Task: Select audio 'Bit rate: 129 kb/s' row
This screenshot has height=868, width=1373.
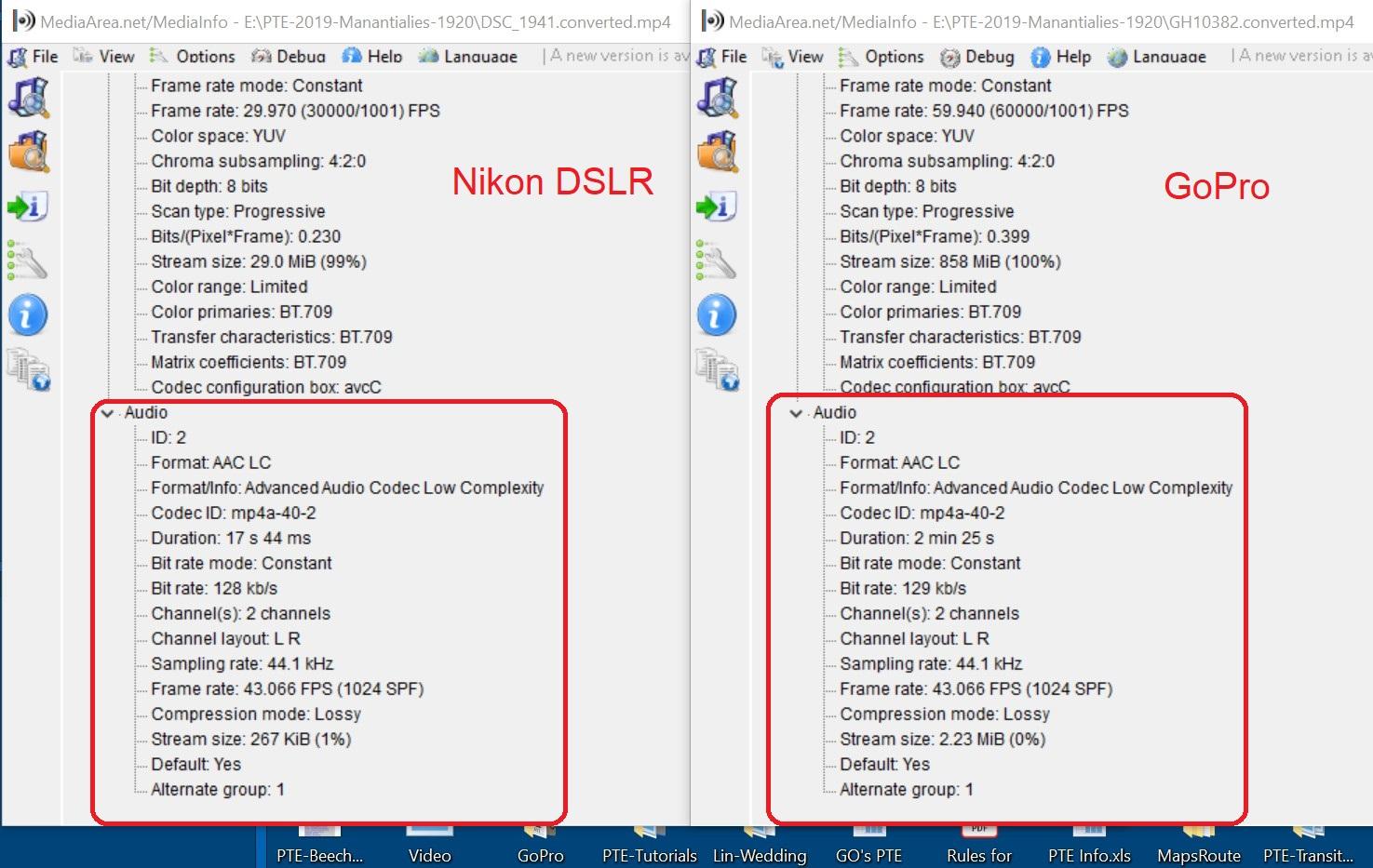Action: click(x=902, y=589)
